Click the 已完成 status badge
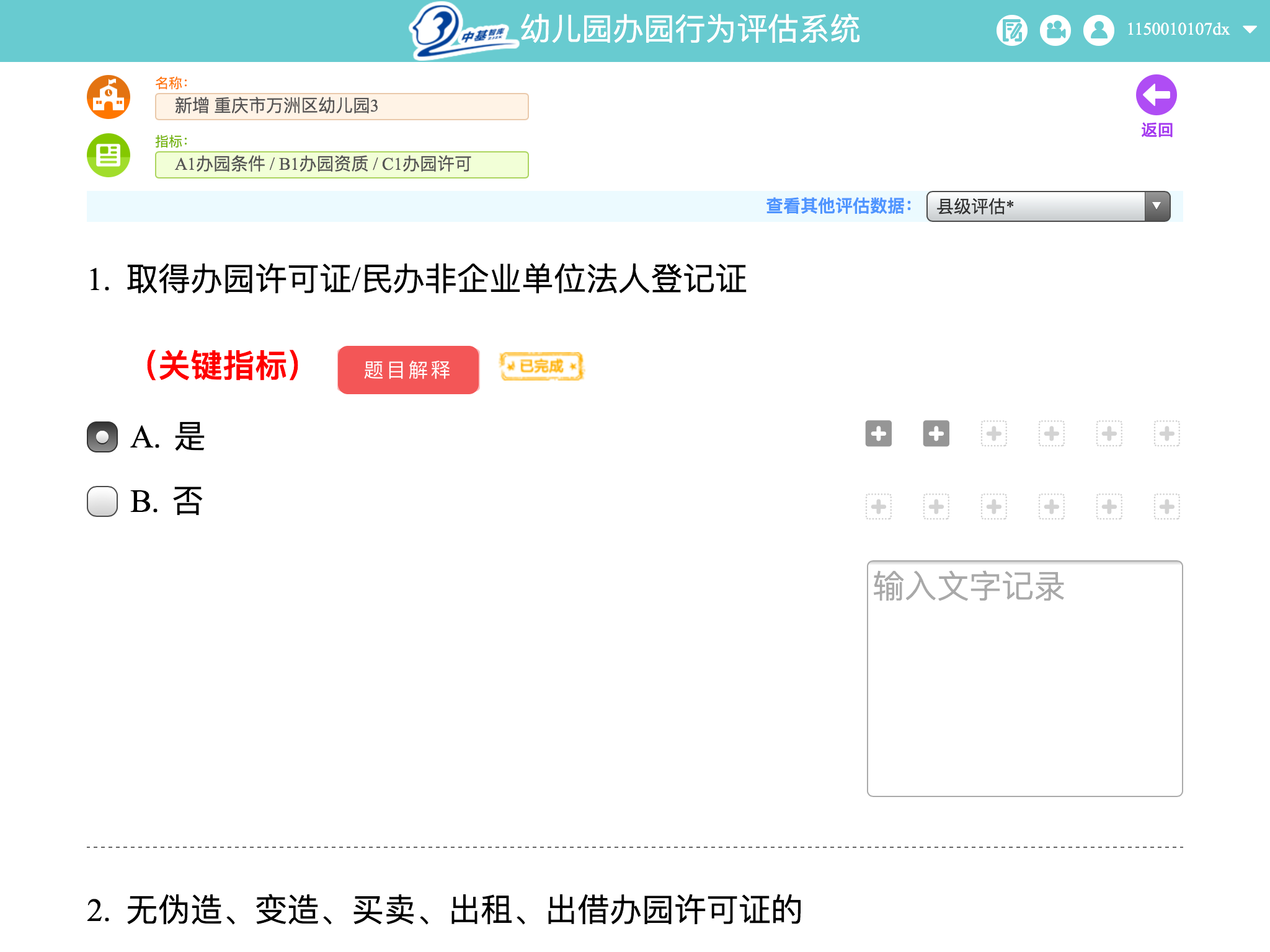The image size is (1270, 952). pyautogui.click(x=541, y=366)
